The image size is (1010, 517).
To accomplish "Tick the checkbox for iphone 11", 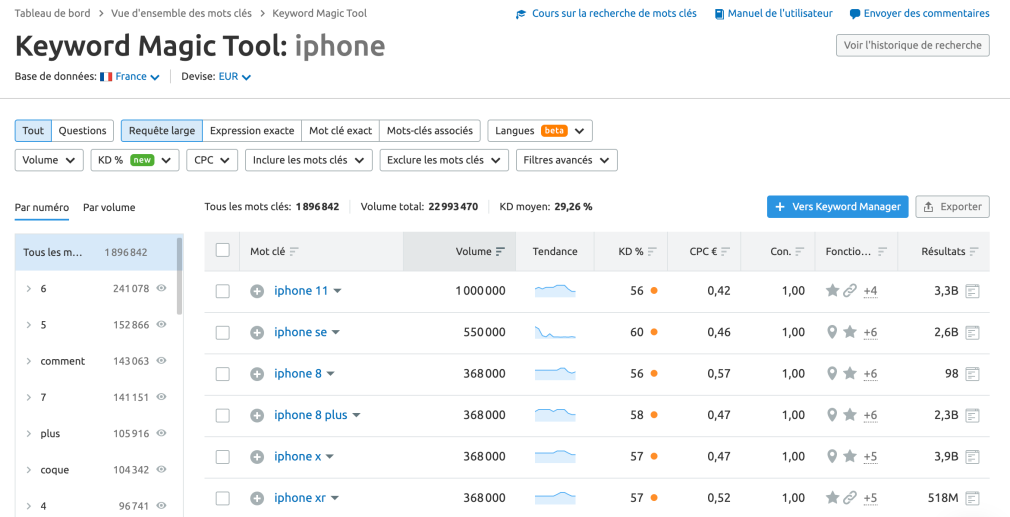I will click(x=223, y=291).
